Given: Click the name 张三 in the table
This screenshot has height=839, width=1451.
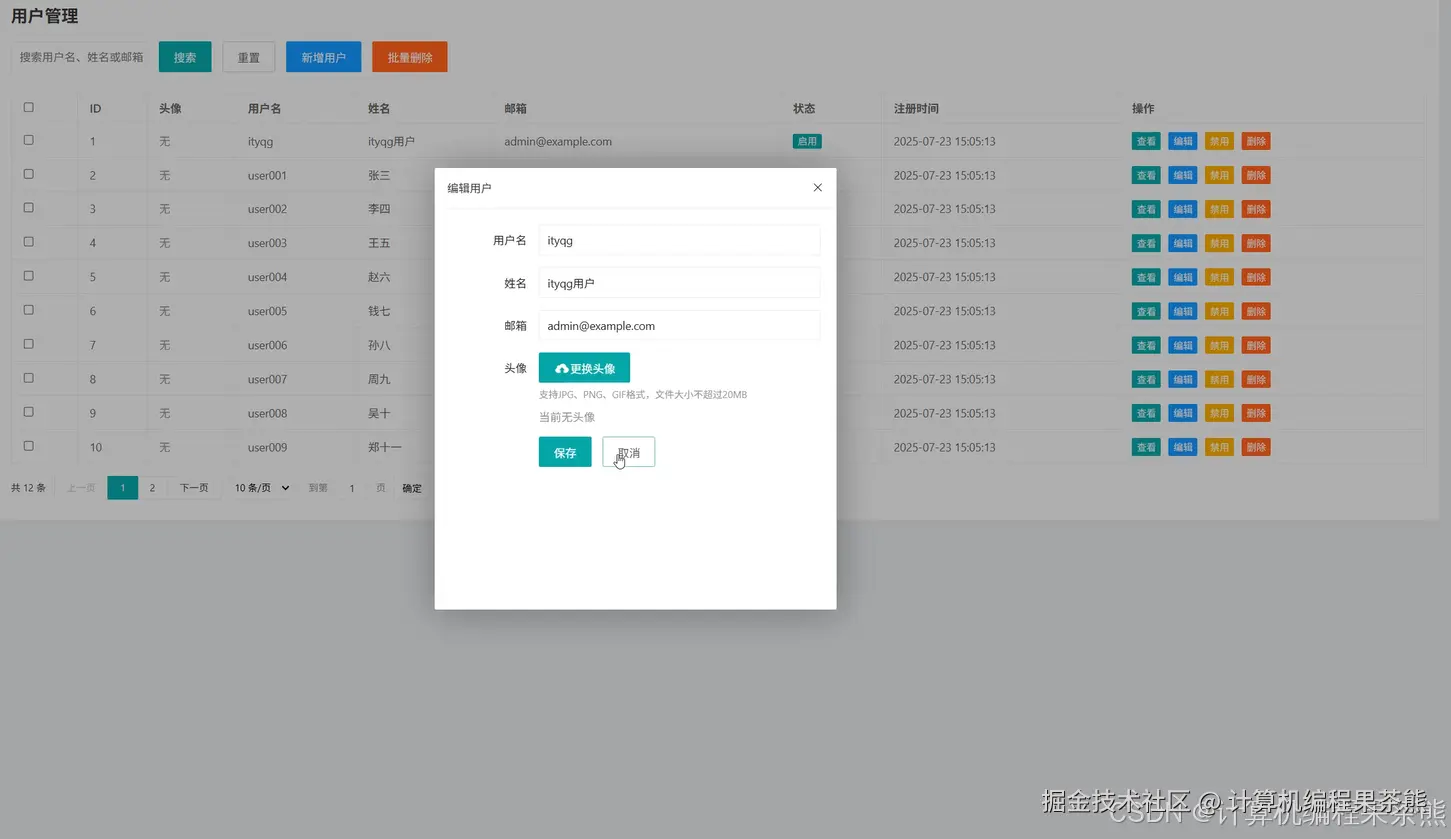Looking at the screenshot, I should pyautogui.click(x=379, y=175).
